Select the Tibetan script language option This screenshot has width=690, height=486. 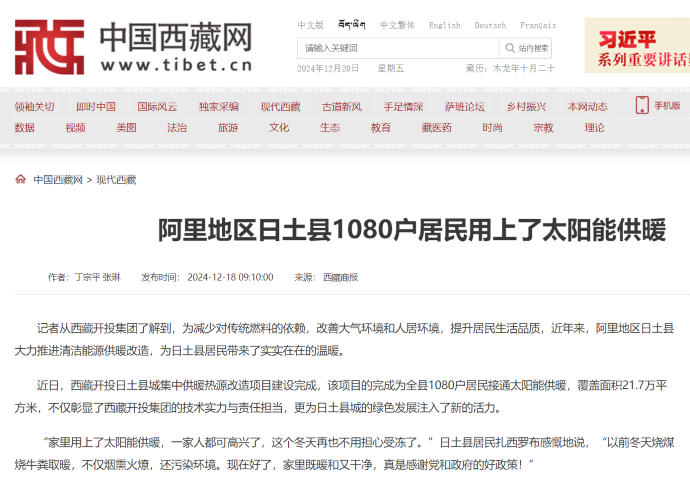click(x=352, y=25)
